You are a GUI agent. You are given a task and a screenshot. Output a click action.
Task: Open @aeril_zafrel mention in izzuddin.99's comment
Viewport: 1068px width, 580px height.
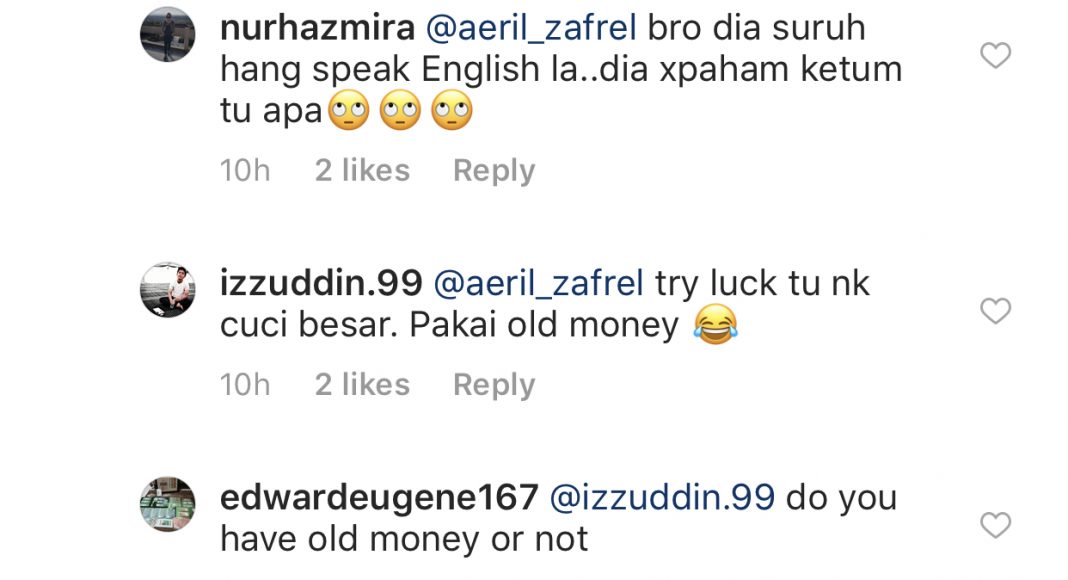pyautogui.click(x=538, y=283)
